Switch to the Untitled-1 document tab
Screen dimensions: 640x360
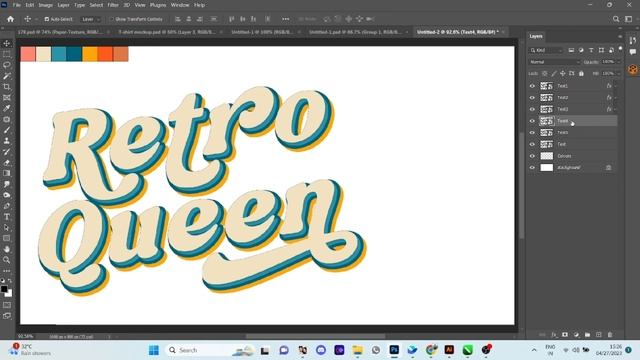click(x=262, y=32)
